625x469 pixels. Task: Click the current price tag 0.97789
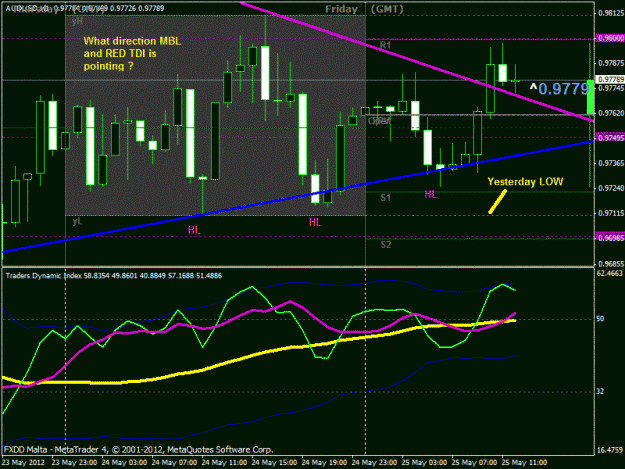click(610, 80)
